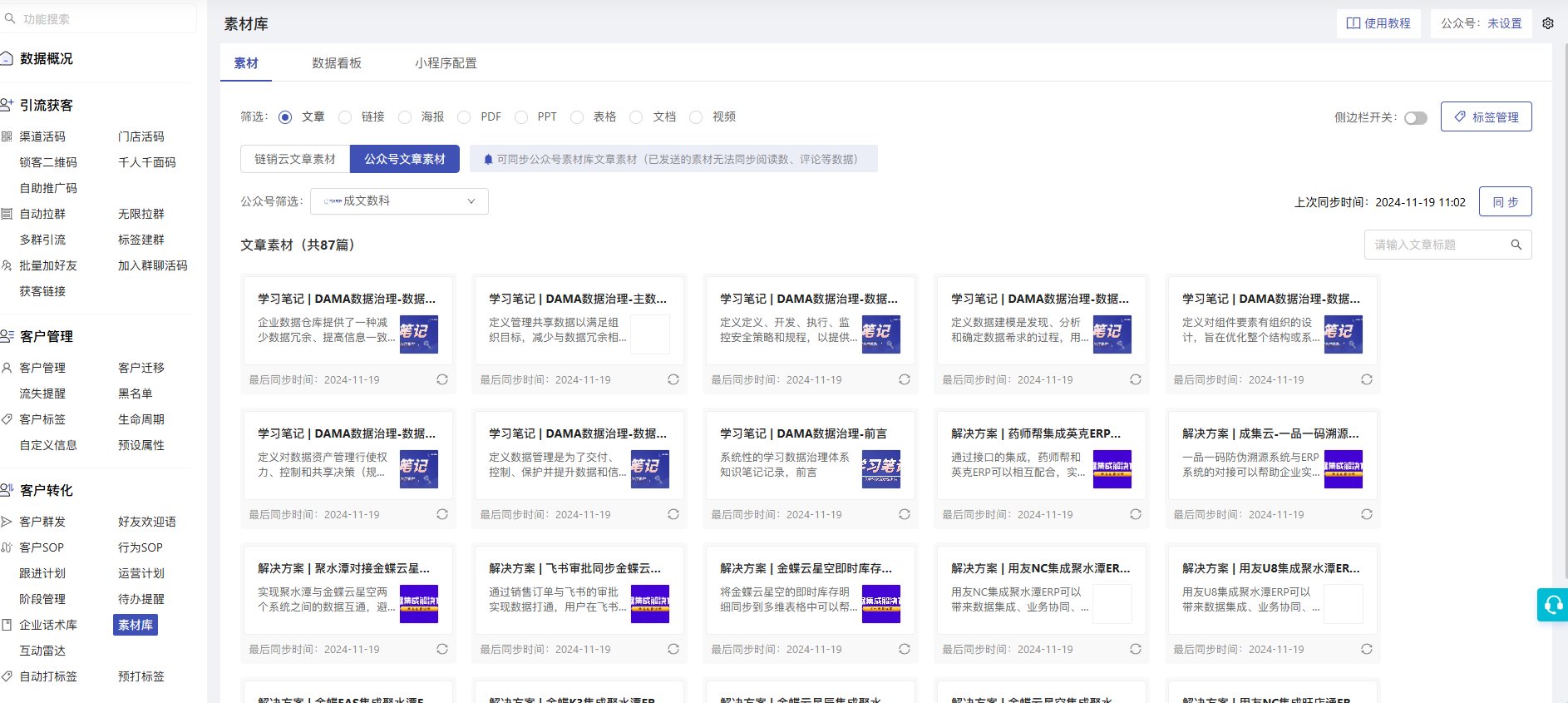Select the 文章 filter radio button

tap(285, 117)
